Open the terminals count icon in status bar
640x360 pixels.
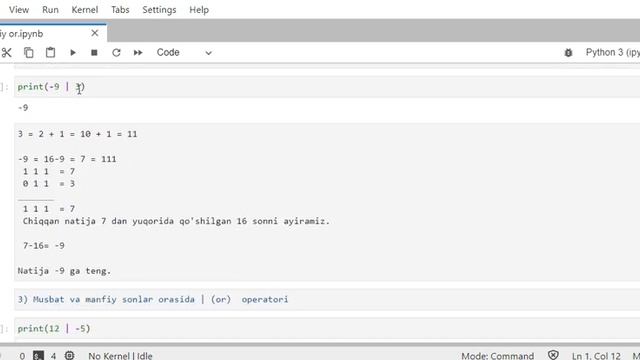pyautogui.click(x=38, y=356)
